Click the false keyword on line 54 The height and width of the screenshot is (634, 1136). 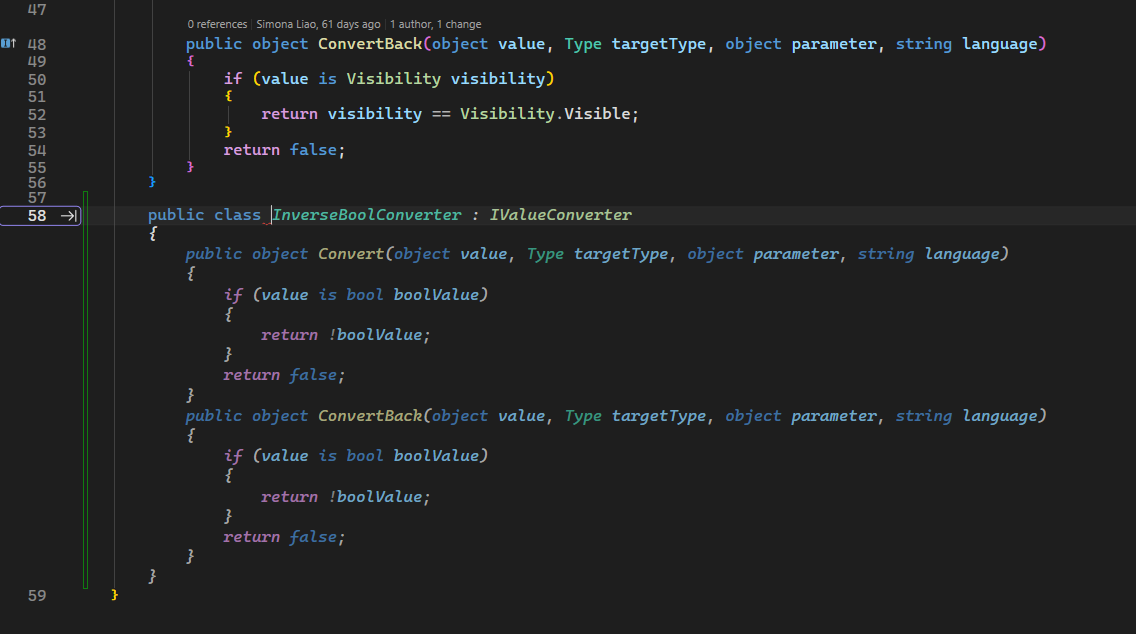point(313,149)
